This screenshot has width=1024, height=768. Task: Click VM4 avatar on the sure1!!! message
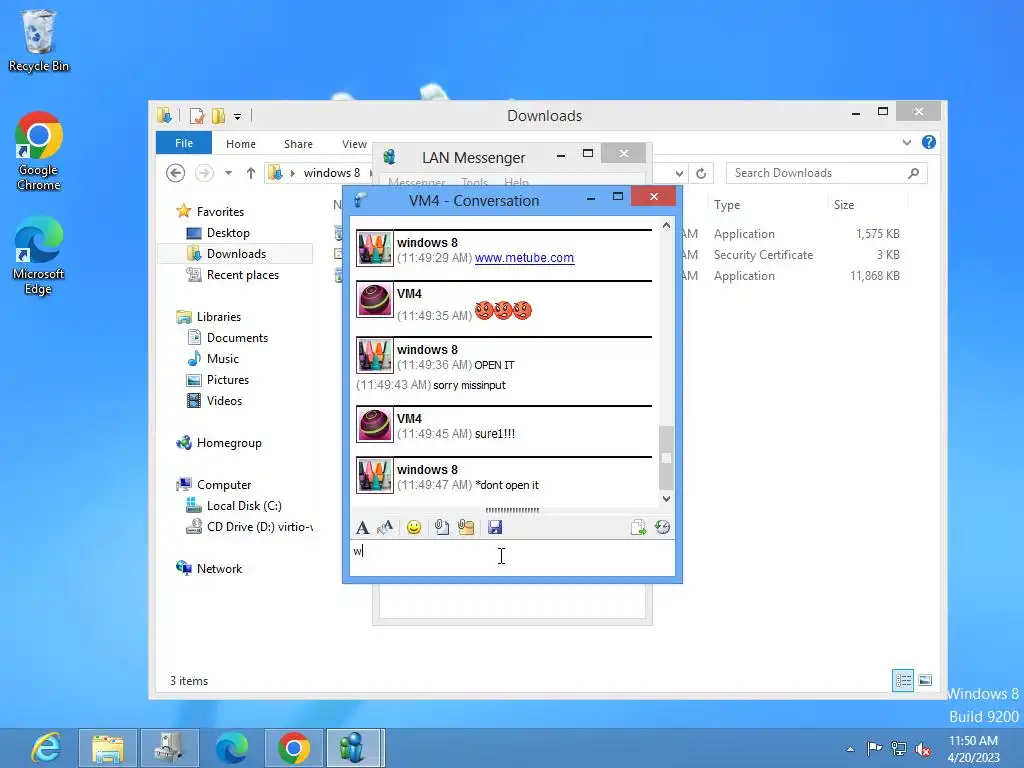[x=375, y=424]
